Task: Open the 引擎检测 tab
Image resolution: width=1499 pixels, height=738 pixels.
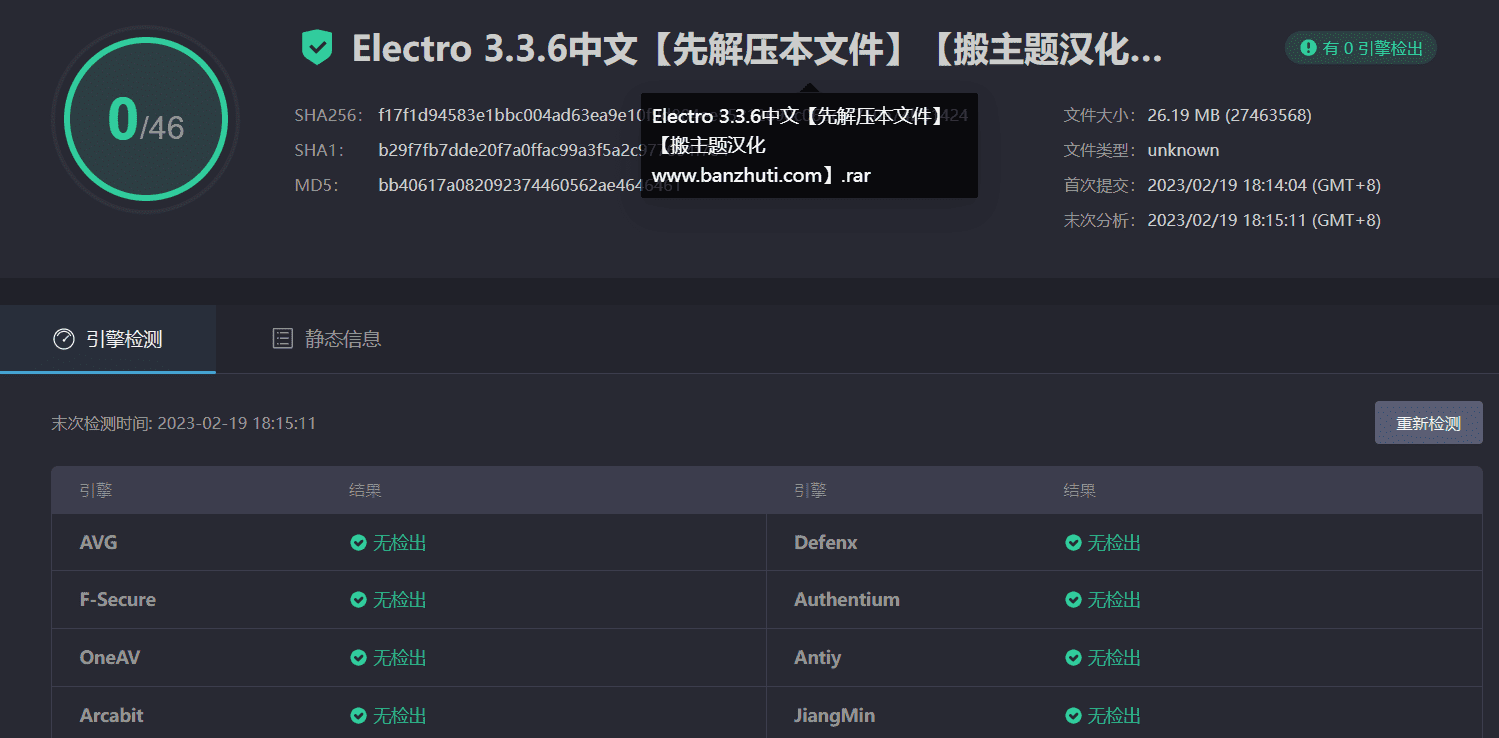Action: coord(108,339)
